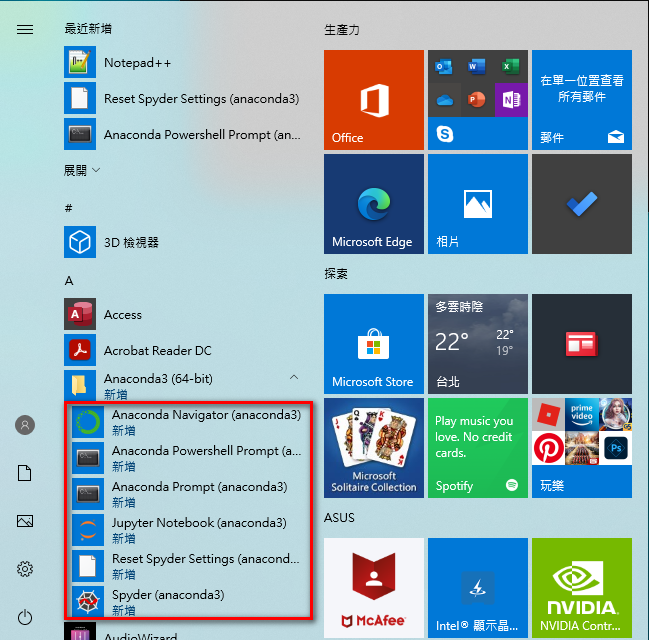Screen dimensions: 649x640
Task: Select the # letter section header
Action: tap(69, 208)
